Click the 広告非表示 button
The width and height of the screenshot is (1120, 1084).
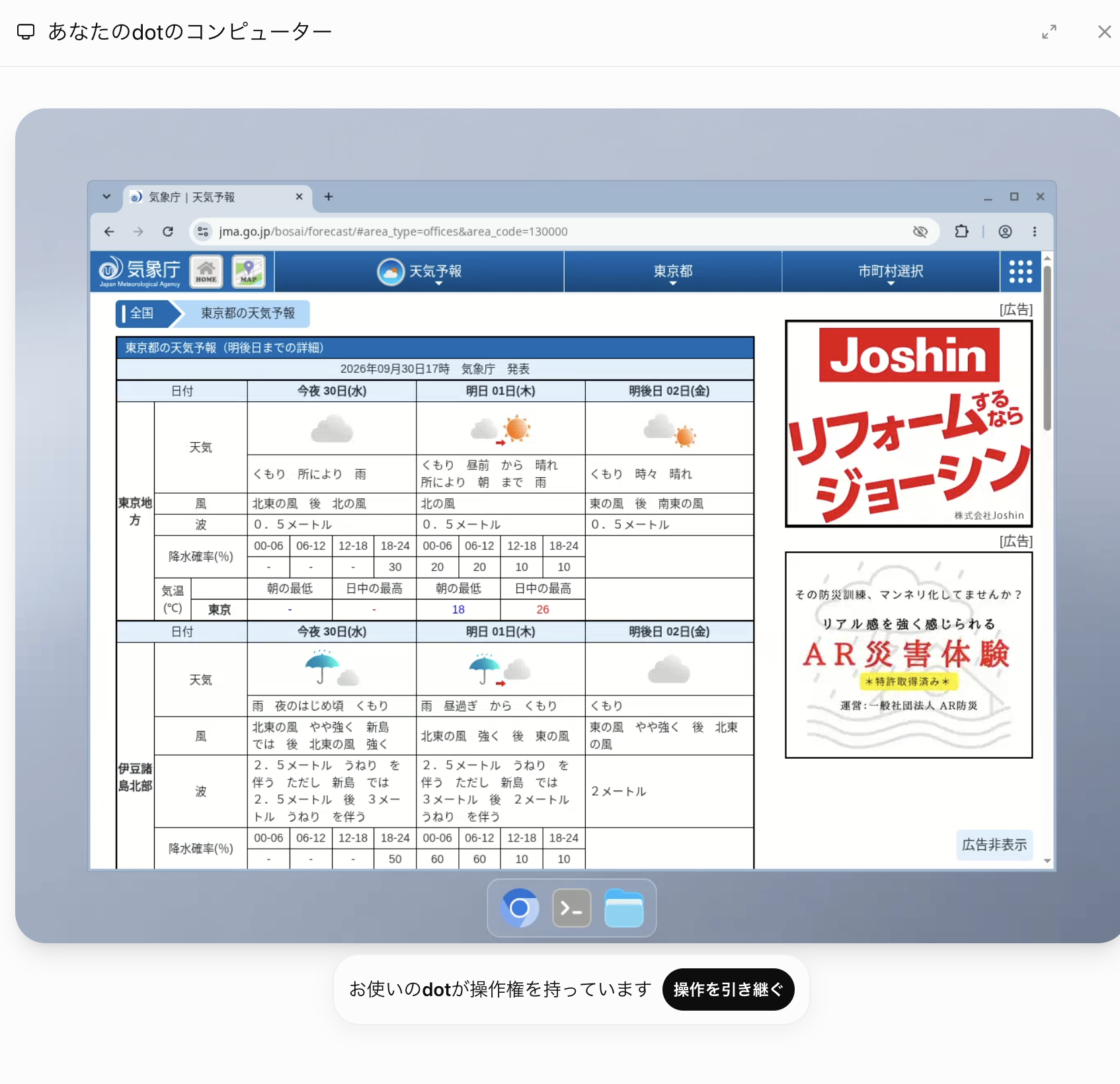[x=994, y=845]
